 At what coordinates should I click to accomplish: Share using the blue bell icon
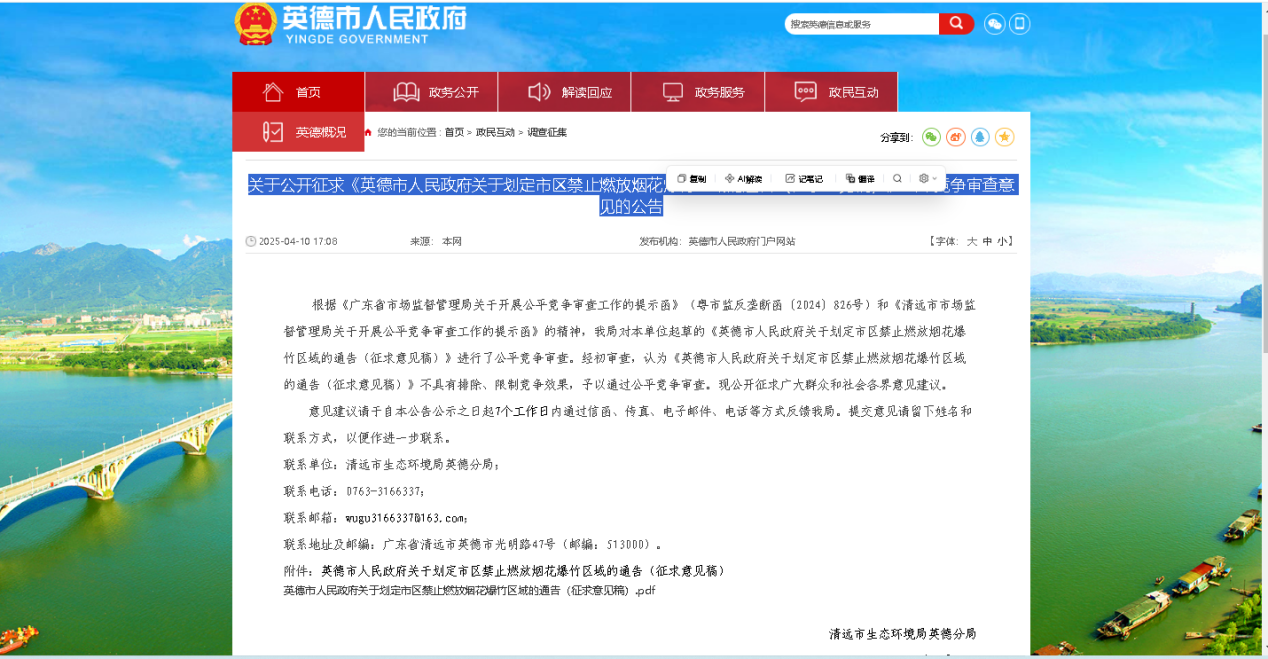(980, 137)
